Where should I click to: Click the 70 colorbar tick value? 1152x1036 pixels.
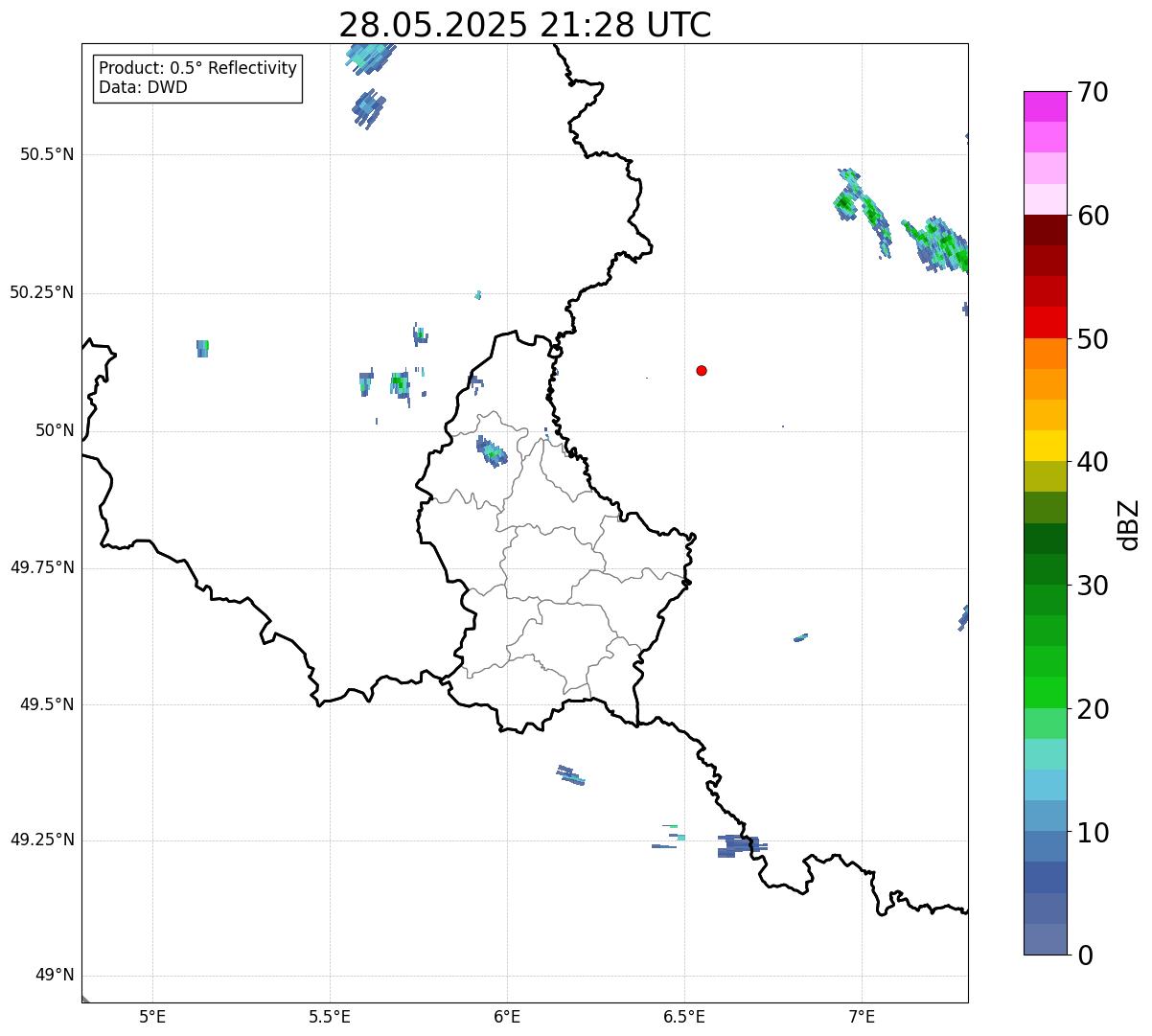click(x=1092, y=92)
